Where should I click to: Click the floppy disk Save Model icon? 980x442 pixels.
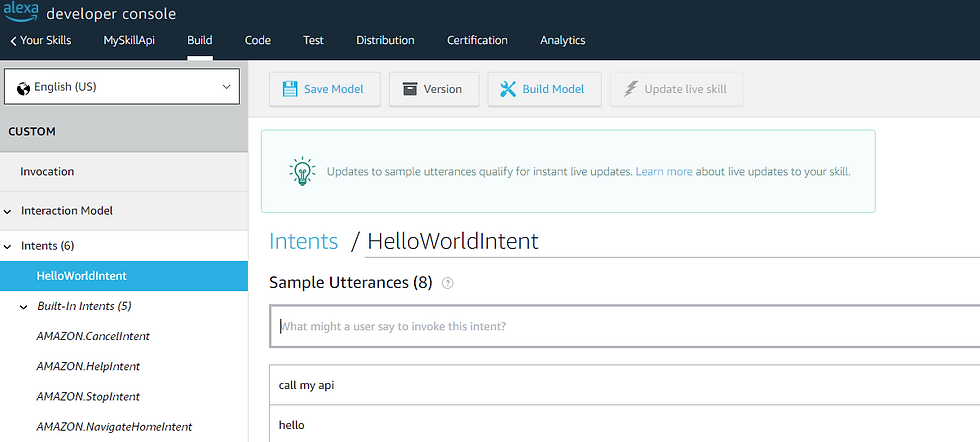coord(290,89)
